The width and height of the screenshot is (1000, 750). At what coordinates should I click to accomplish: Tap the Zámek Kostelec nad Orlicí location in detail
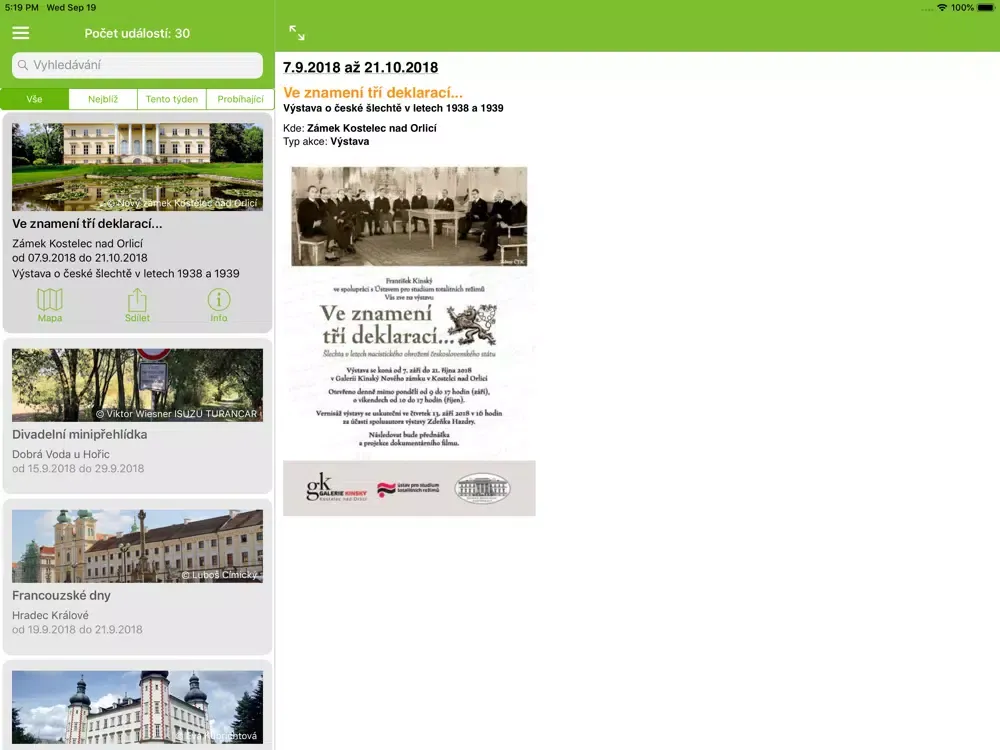372,128
